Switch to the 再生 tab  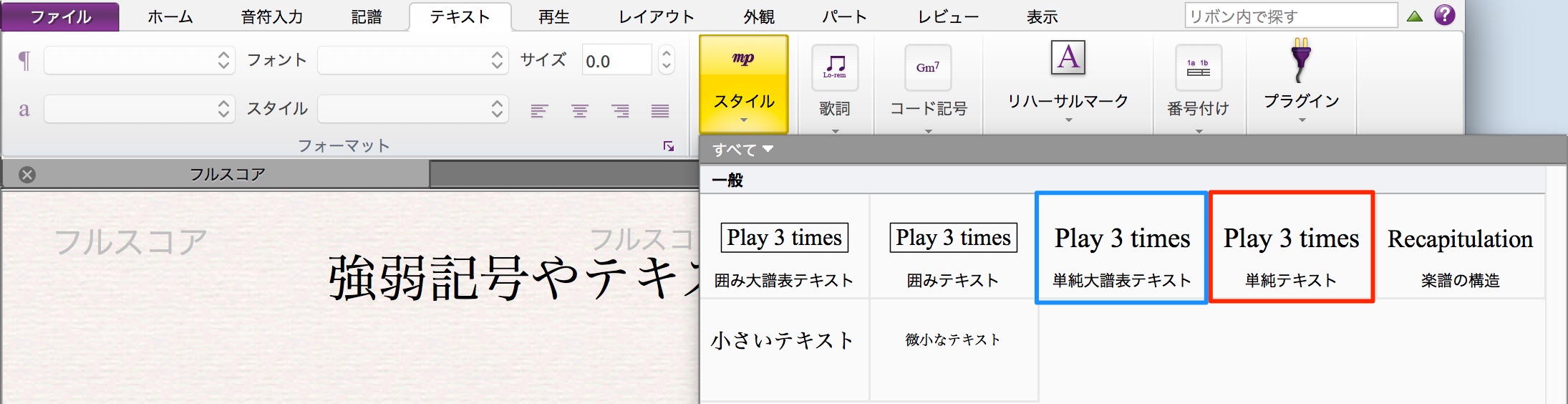tap(553, 17)
